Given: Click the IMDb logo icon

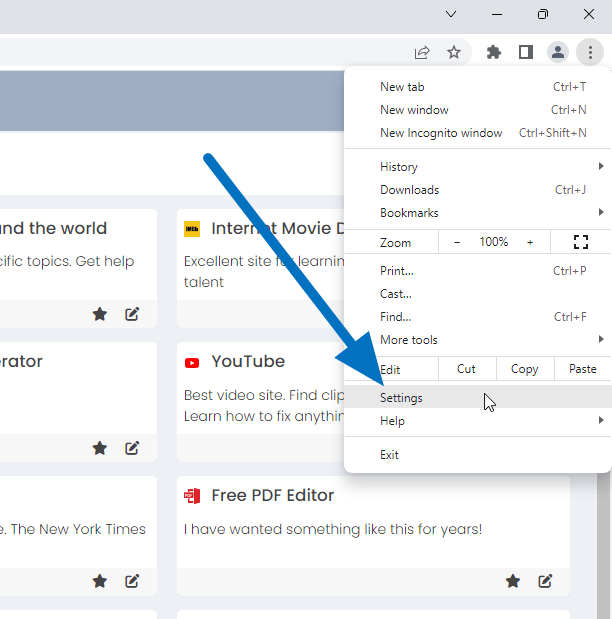Looking at the screenshot, I should pyautogui.click(x=192, y=229).
